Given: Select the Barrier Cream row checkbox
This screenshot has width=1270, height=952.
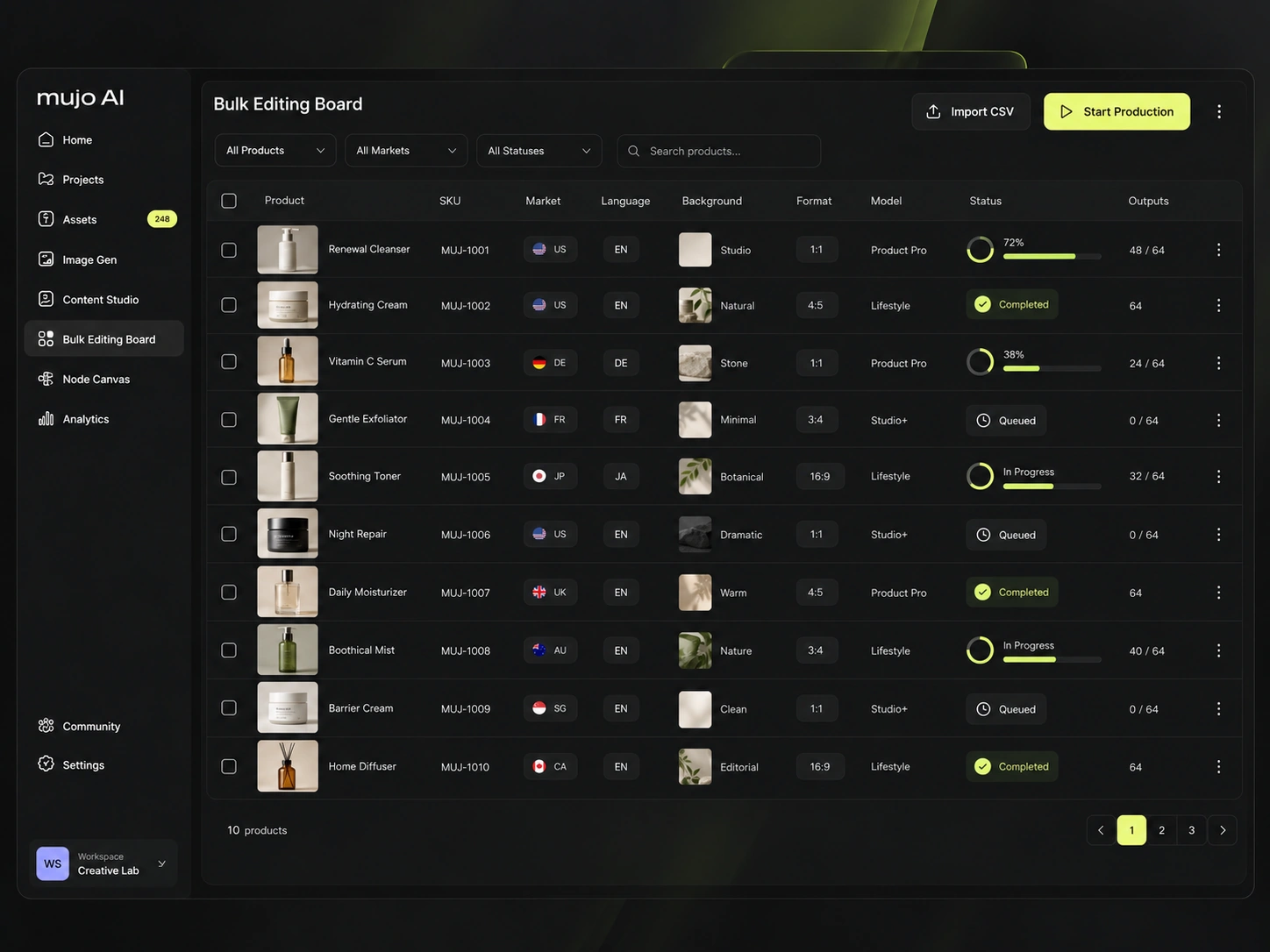Looking at the screenshot, I should (x=229, y=708).
